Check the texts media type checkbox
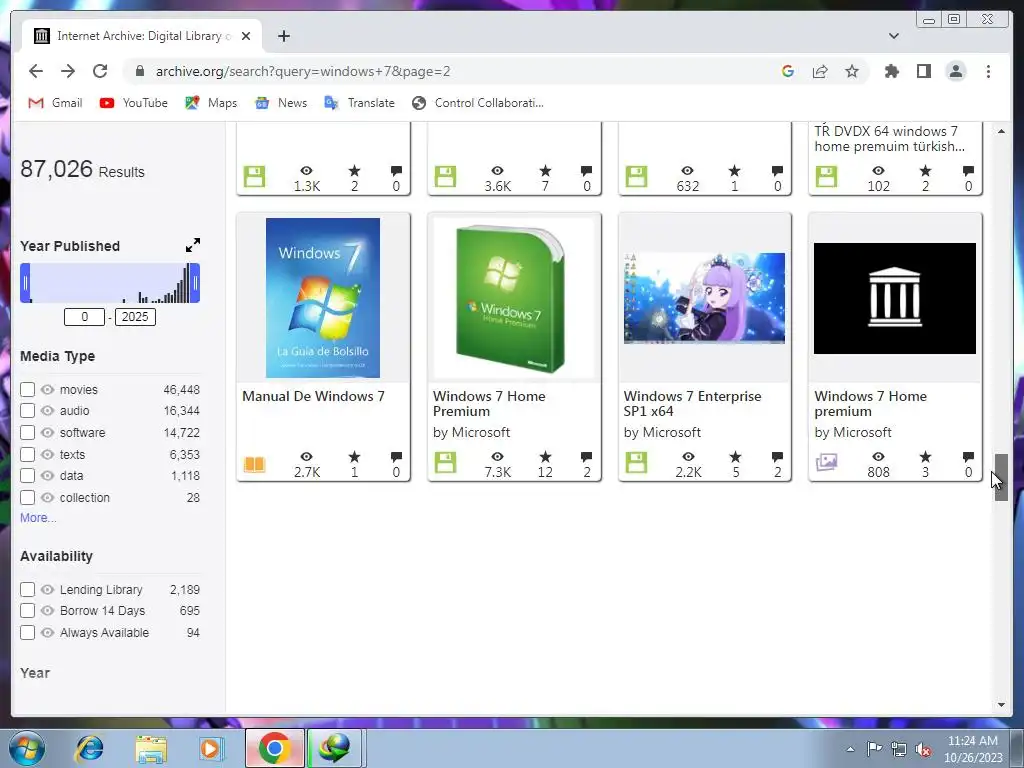Viewport: 1024px width, 768px height. pyautogui.click(x=27, y=455)
